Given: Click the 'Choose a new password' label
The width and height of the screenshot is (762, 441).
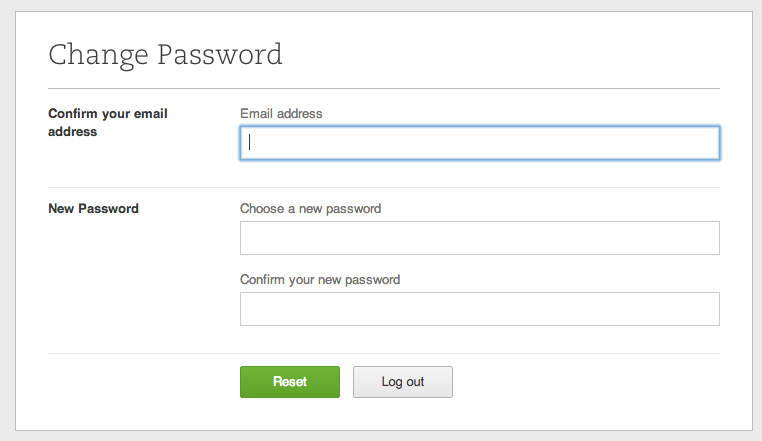Looking at the screenshot, I should point(310,209).
